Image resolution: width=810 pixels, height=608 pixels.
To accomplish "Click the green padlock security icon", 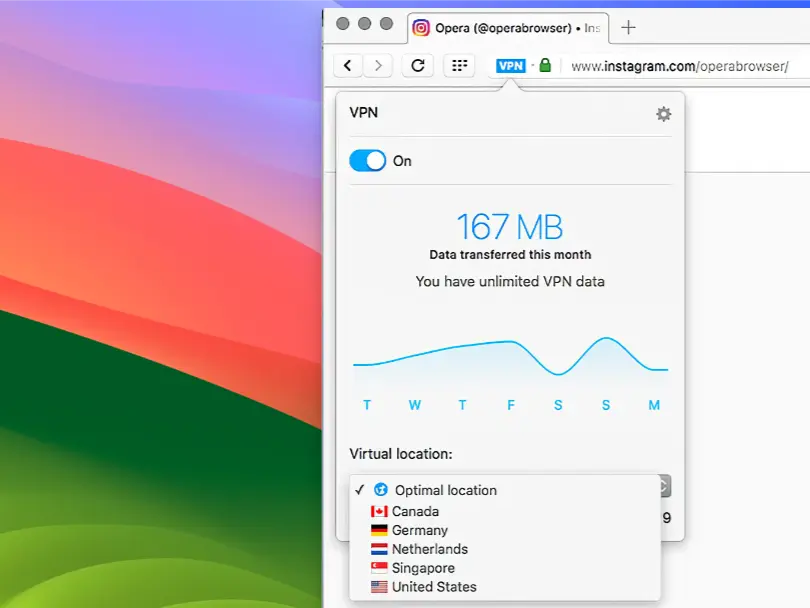I will pyautogui.click(x=546, y=65).
